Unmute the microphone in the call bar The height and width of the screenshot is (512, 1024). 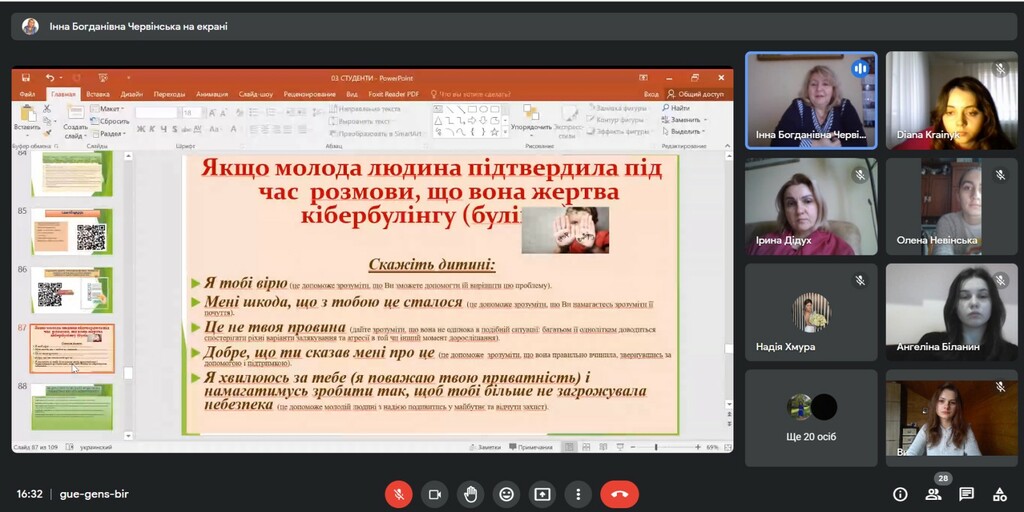(398, 494)
